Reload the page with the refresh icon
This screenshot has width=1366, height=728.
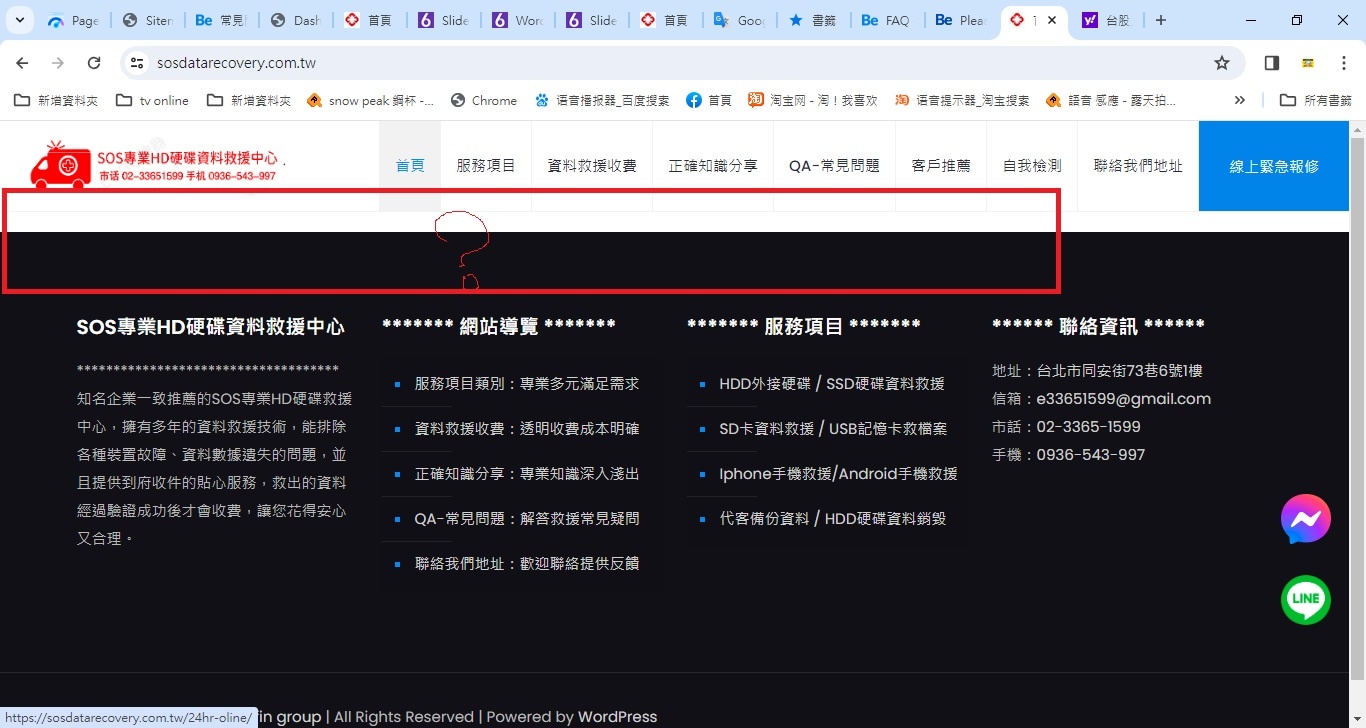tap(94, 63)
